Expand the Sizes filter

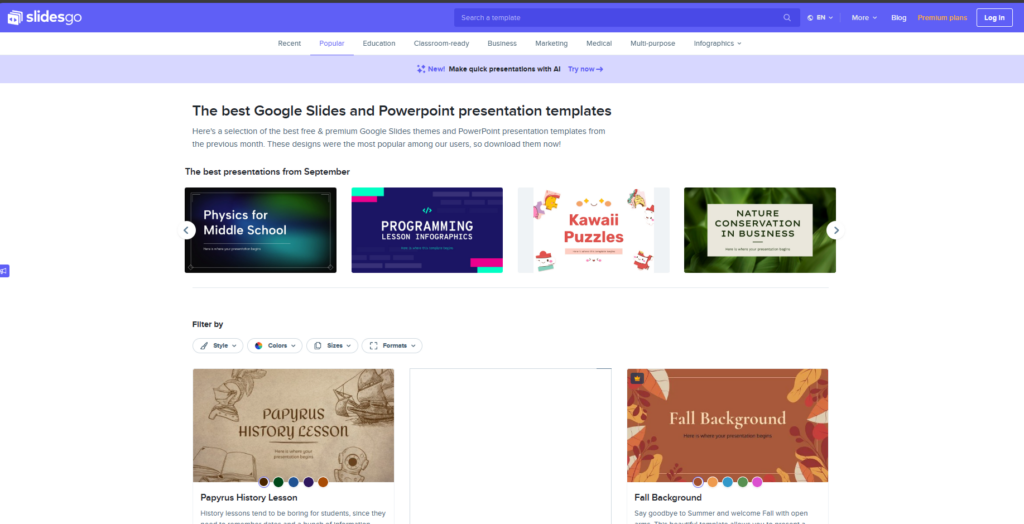click(331, 345)
